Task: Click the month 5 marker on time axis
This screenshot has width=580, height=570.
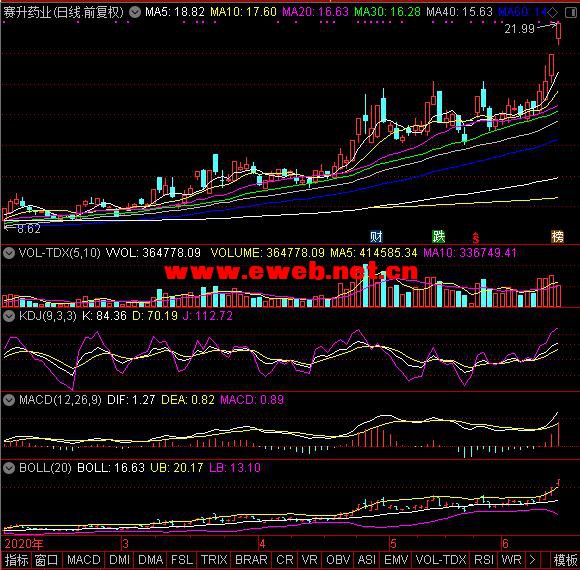Action: (x=393, y=544)
